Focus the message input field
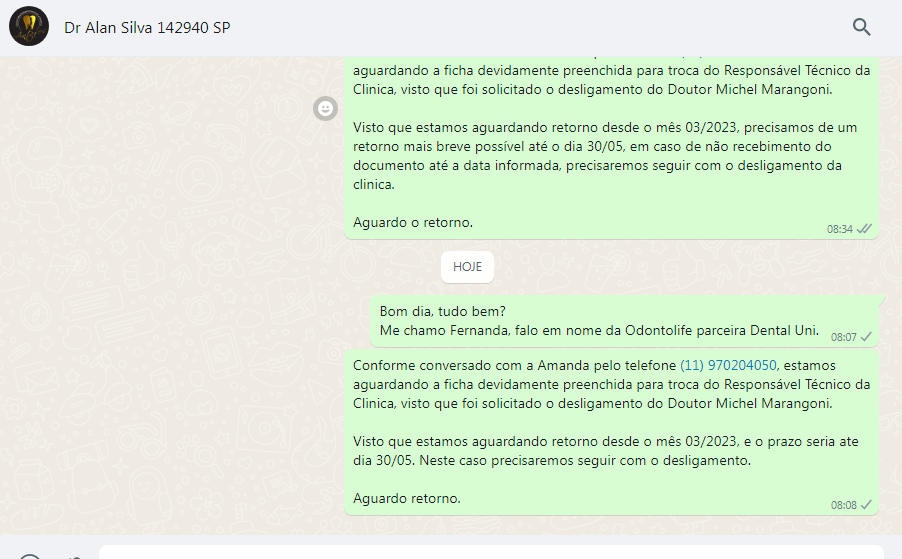This screenshot has height=559, width=902. click(491, 552)
